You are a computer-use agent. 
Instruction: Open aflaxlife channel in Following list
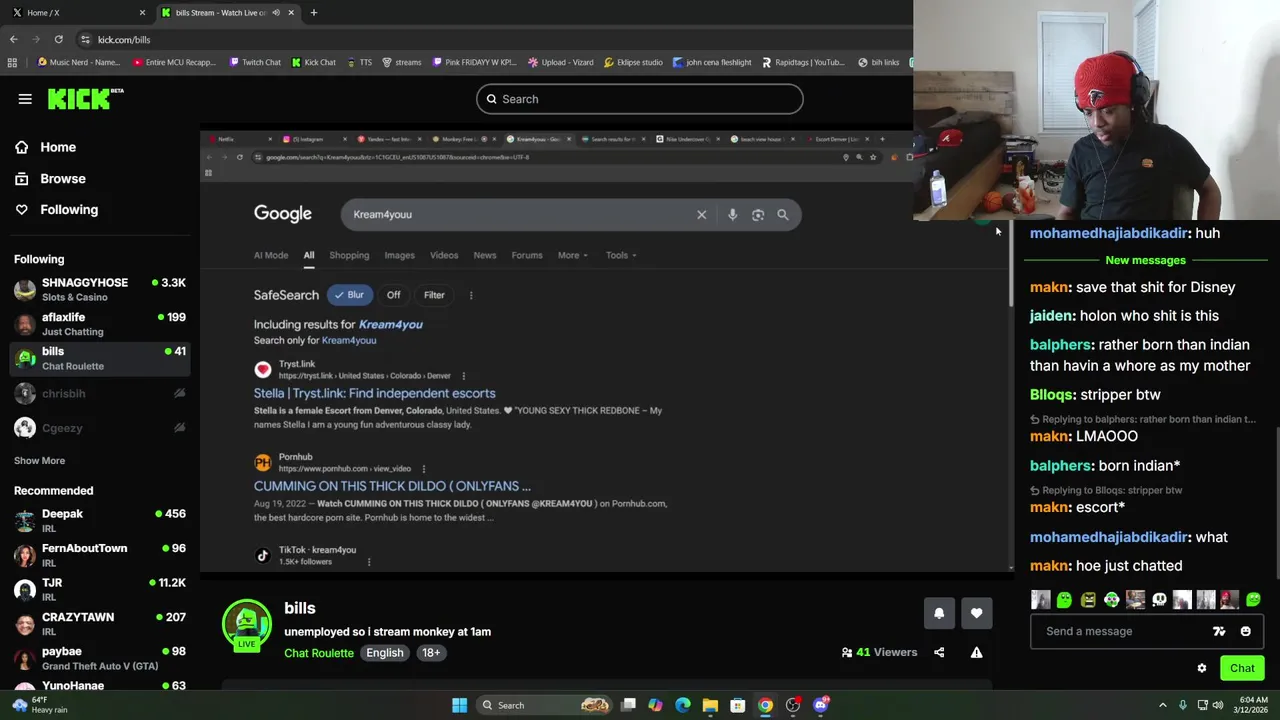(x=100, y=324)
